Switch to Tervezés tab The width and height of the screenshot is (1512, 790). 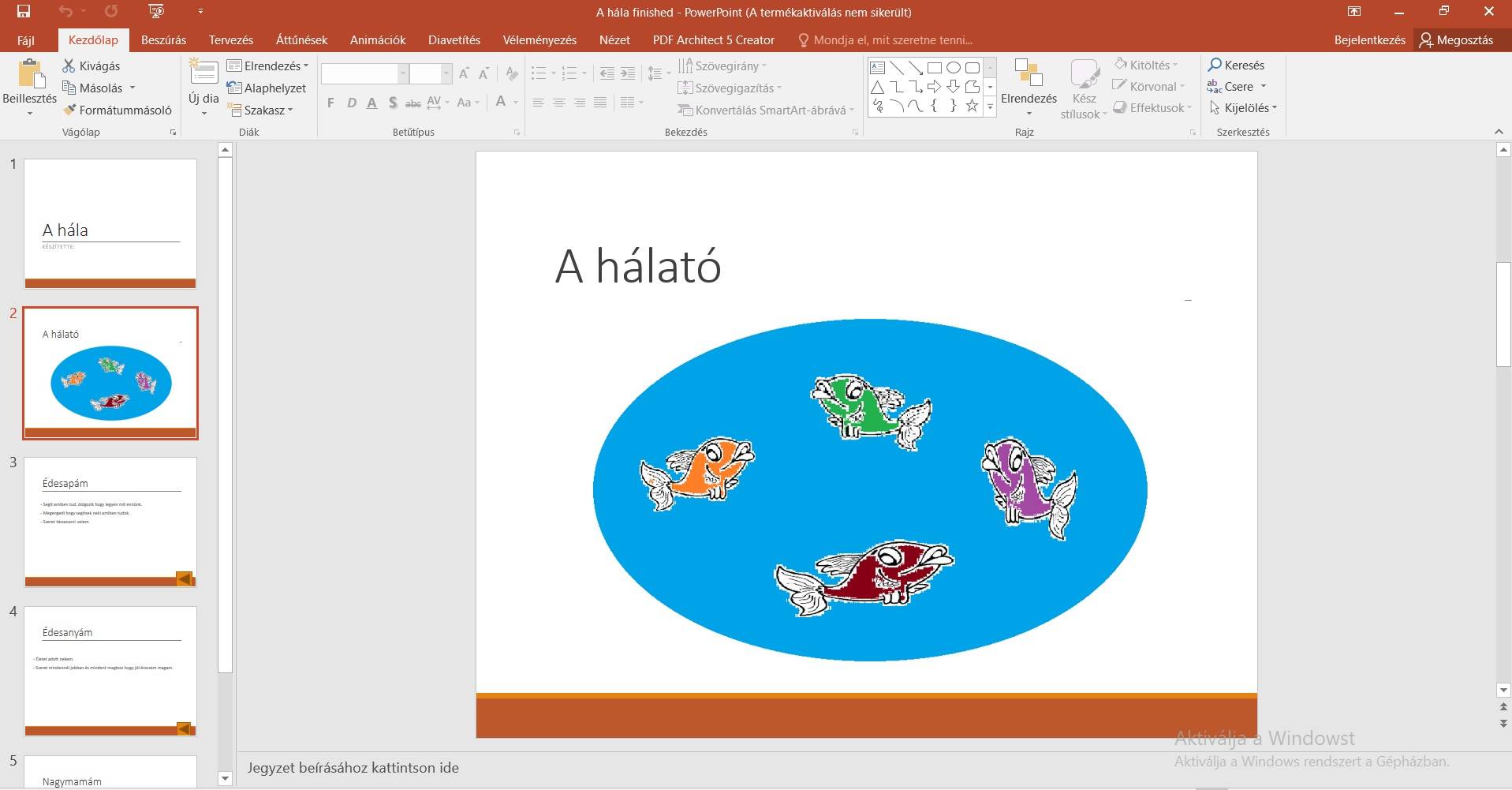[231, 39]
